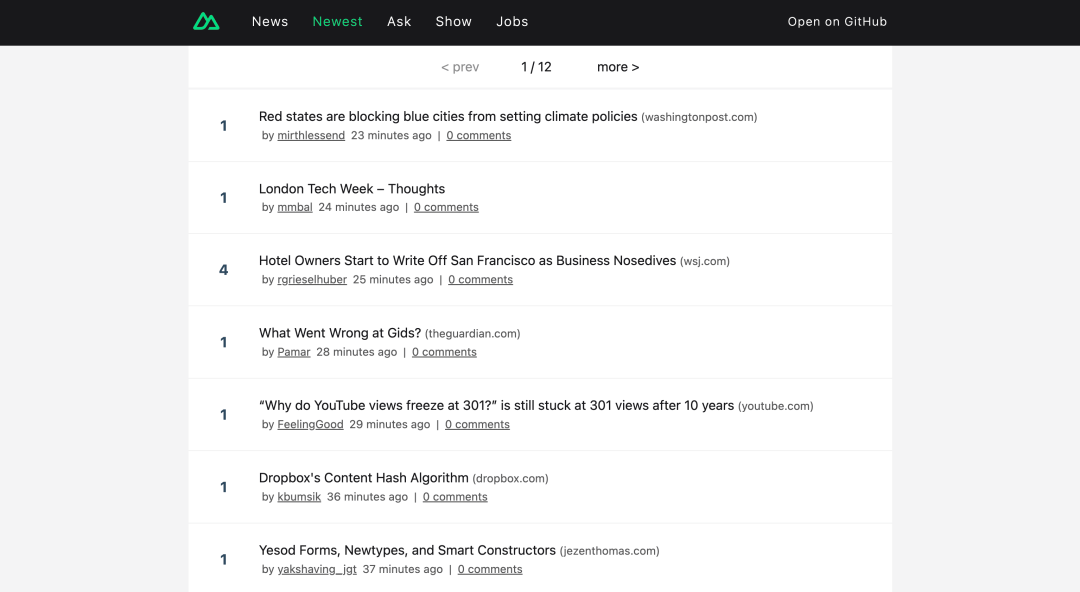1080x592 pixels.
Task: Go to the Show section
Action: click(453, 21)
